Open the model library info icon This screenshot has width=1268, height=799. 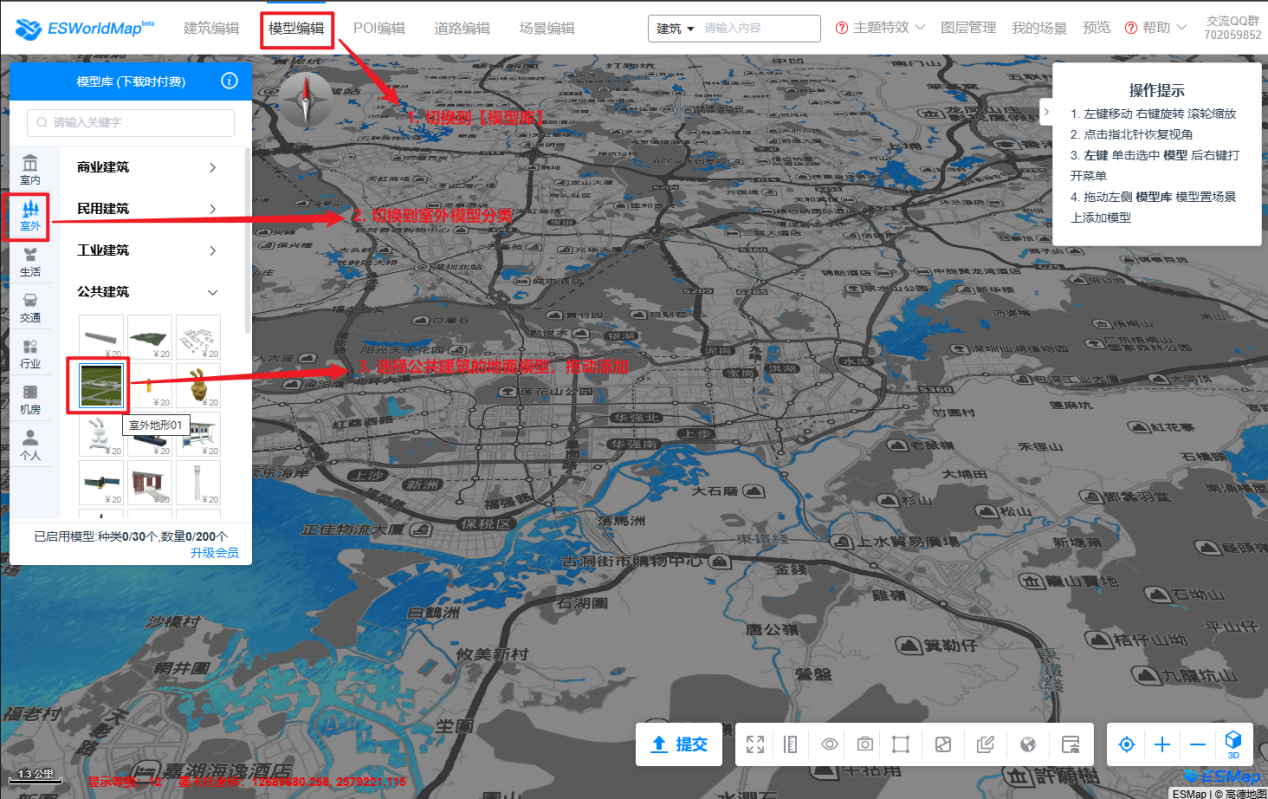tap(229, 81)
